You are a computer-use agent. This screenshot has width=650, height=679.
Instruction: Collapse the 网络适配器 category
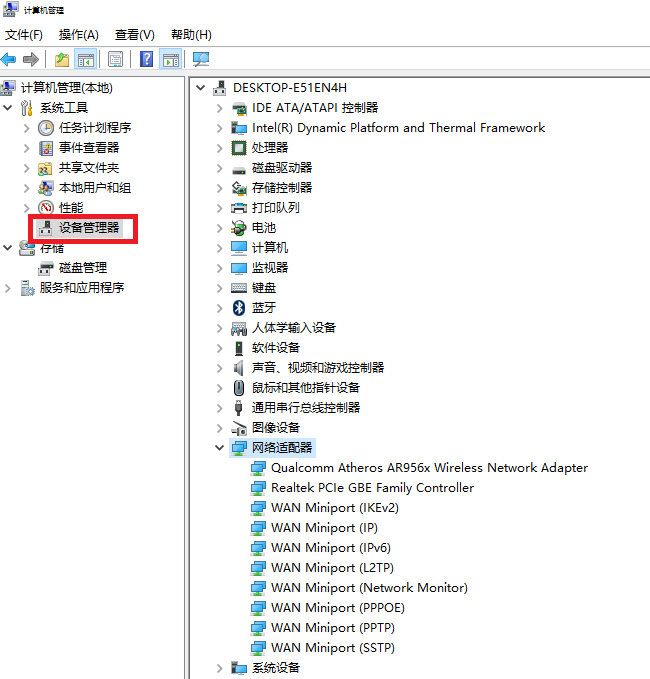pyautogui.click(x=220, y=447)
